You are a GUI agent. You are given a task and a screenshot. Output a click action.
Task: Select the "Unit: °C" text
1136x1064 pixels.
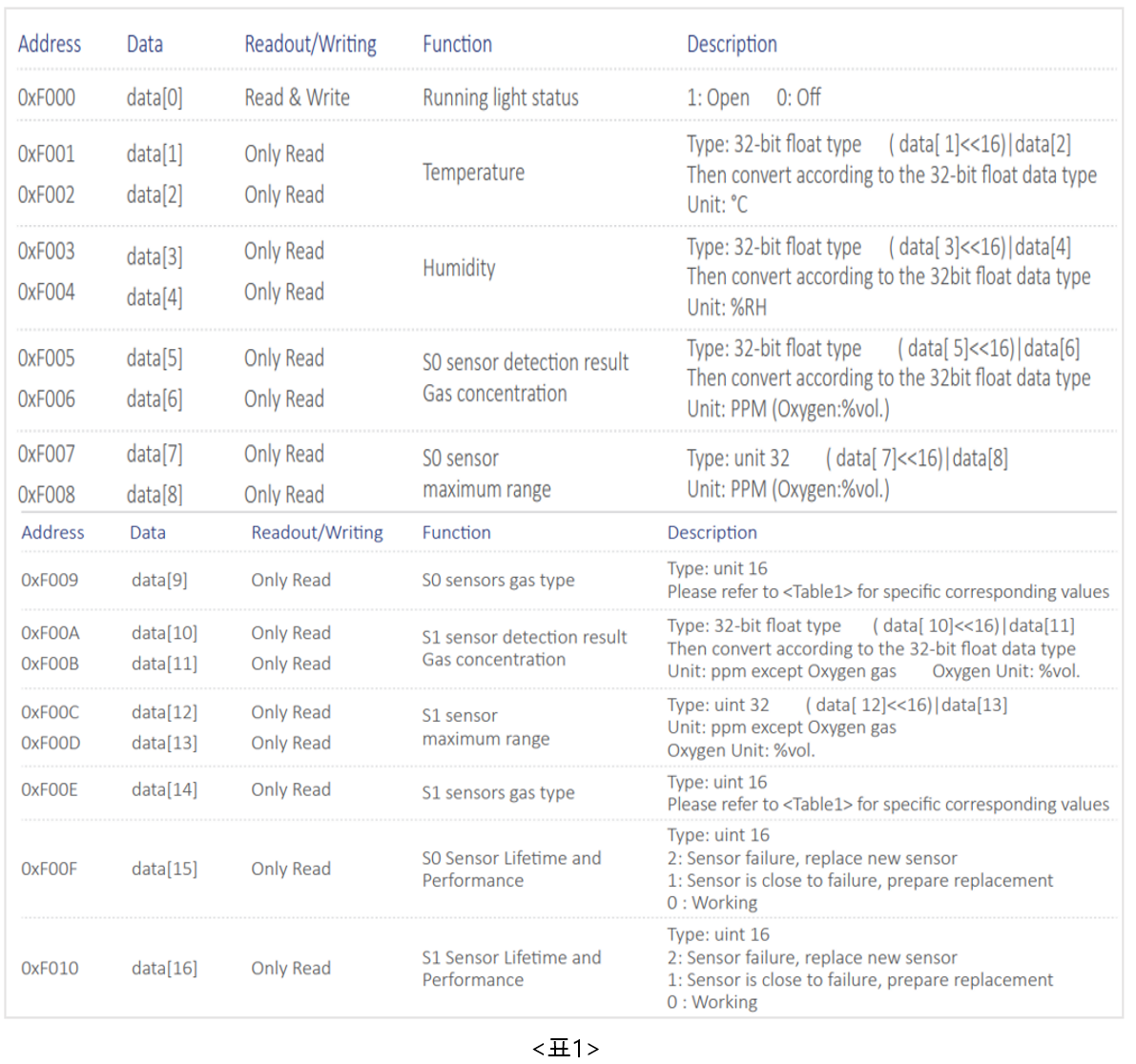click(717, 205)
